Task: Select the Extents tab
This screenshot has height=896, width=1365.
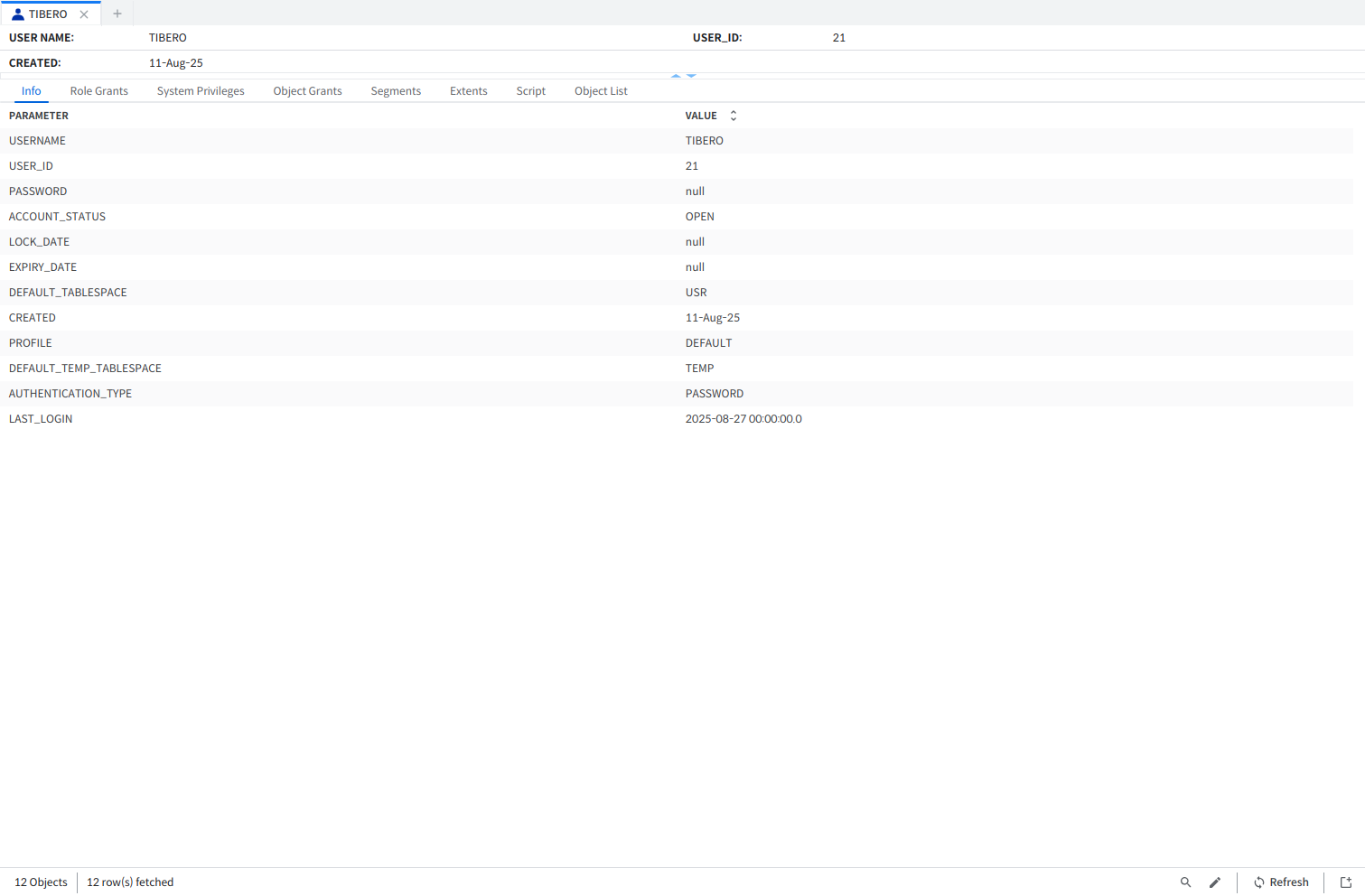Action: [468, 91]
